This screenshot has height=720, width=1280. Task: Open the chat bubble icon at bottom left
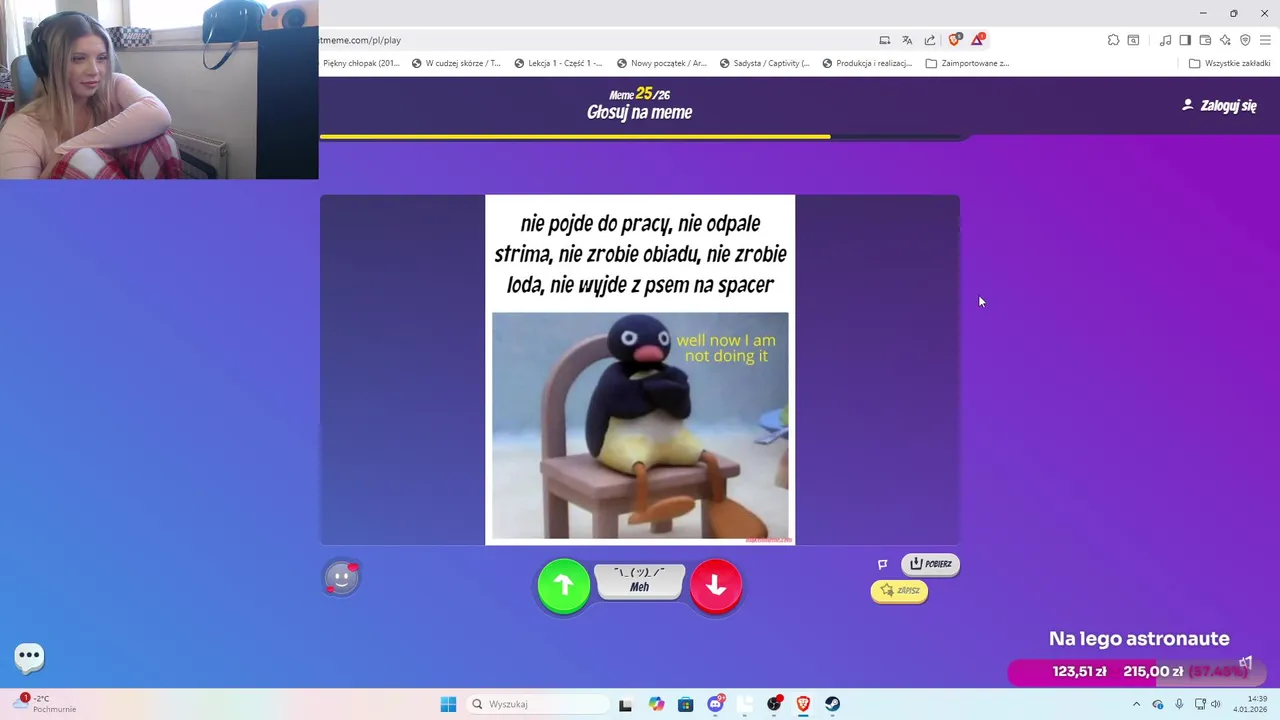pyautogui.click(x=29, y=657)
